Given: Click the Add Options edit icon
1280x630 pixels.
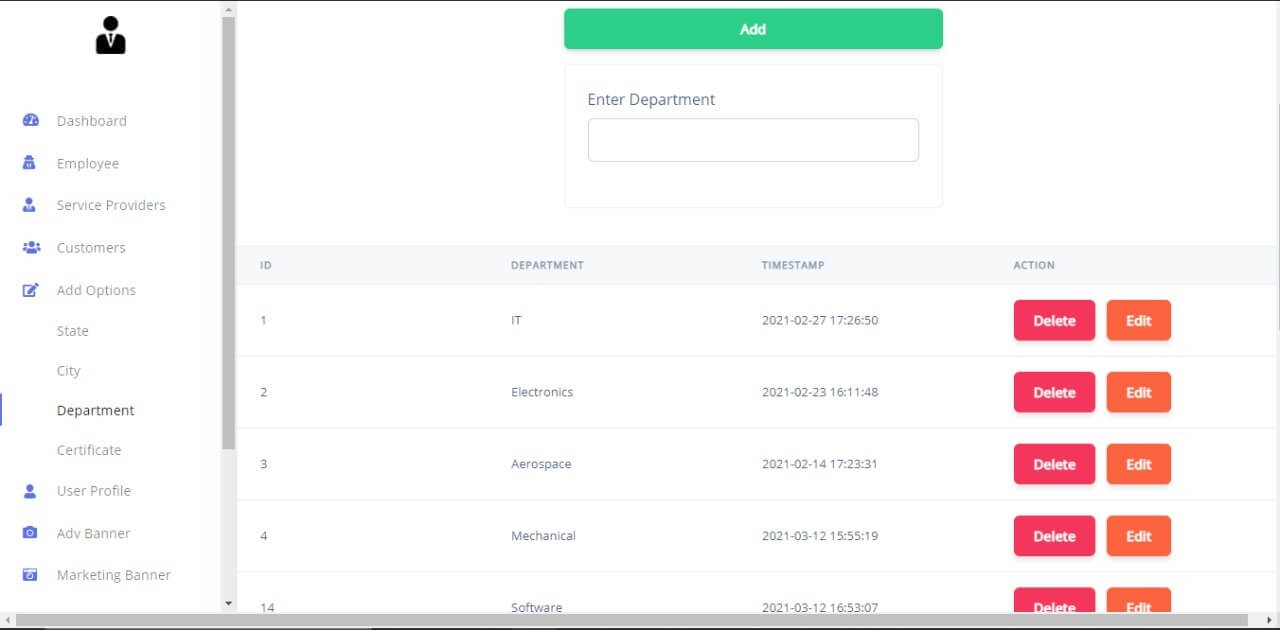Looking at the screenshot, I should click(x=30, y=290).
